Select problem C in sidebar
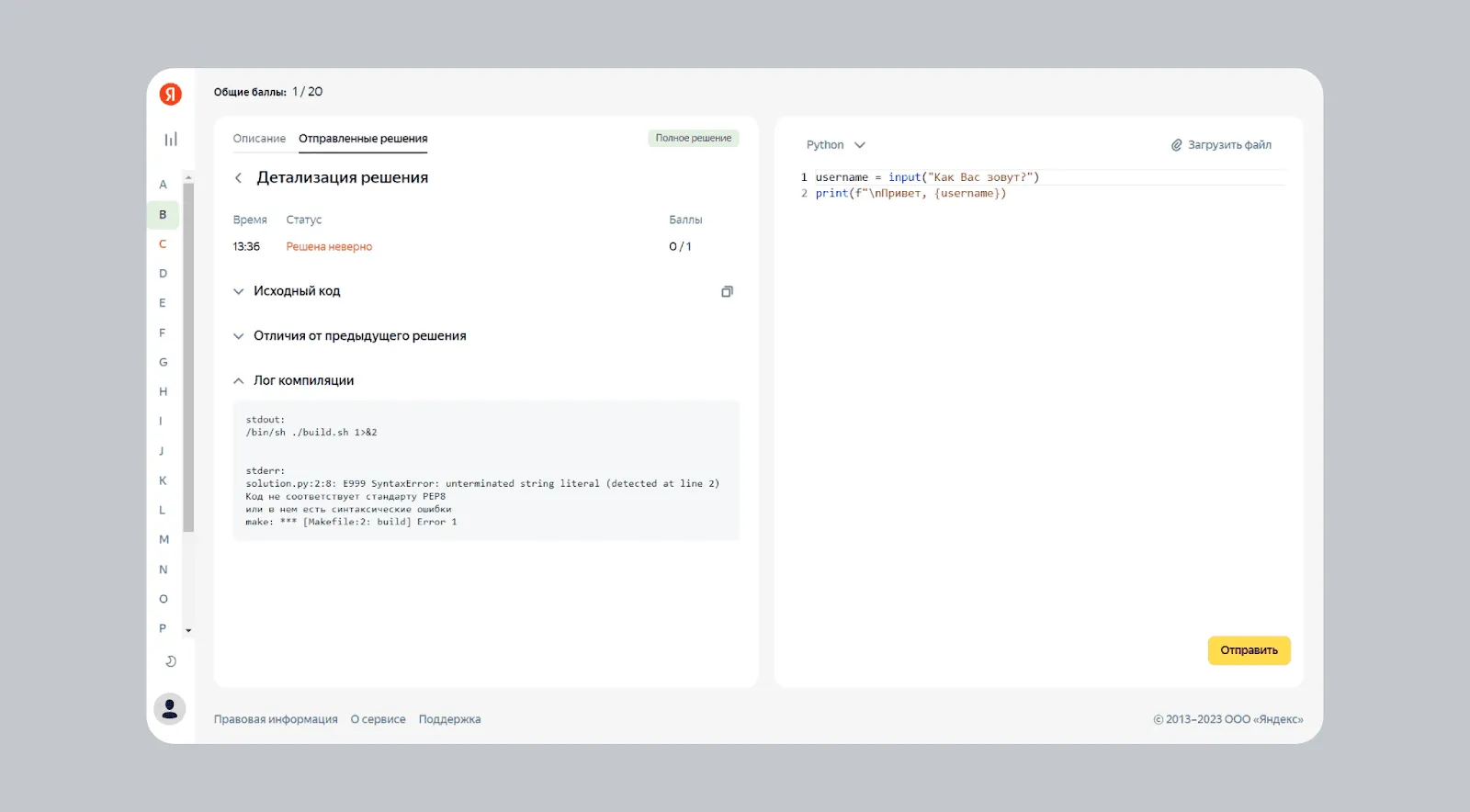The width and height of the screenshot is (1470, 812). [x=164, y=244]
